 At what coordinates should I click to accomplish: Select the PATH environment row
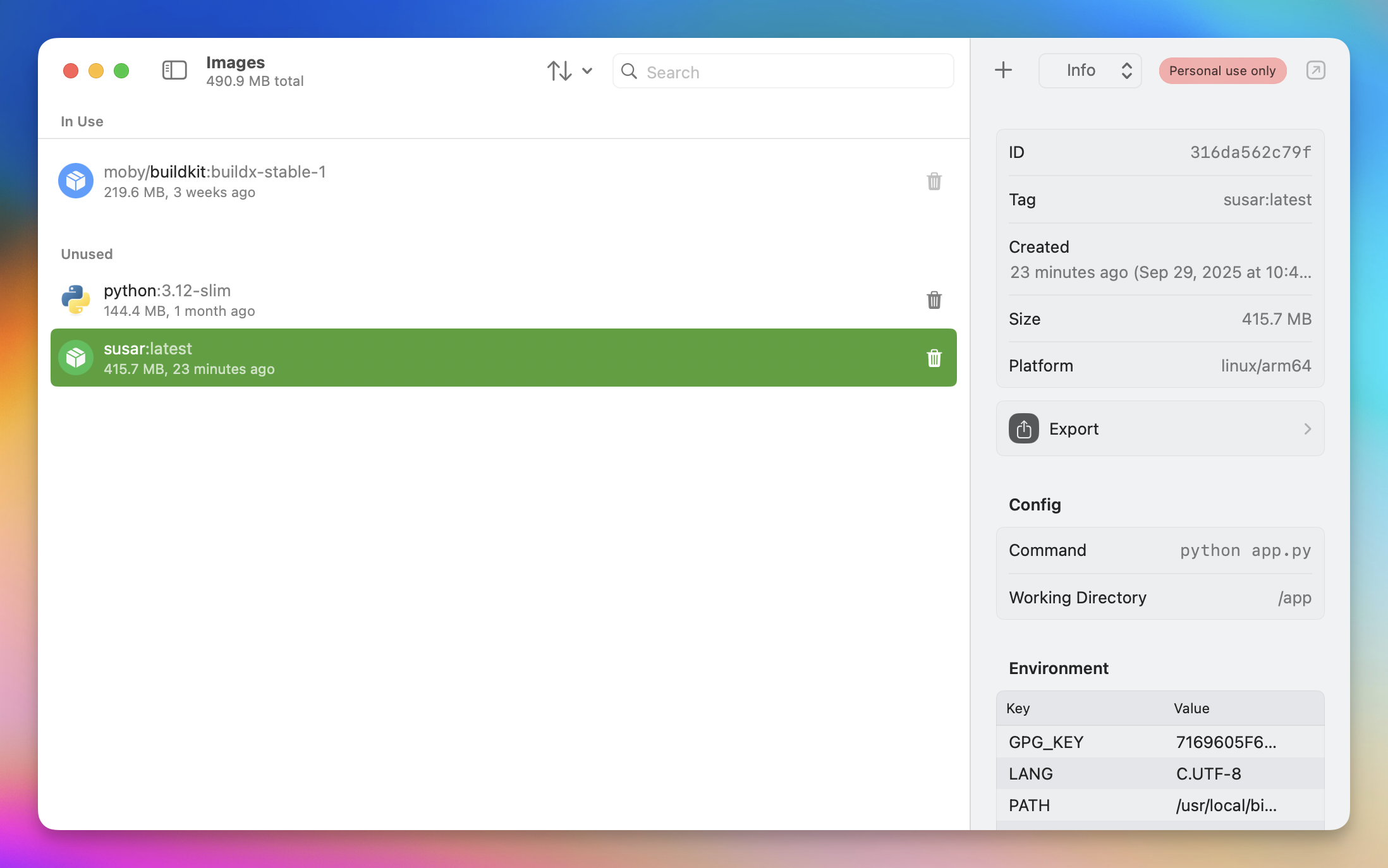tap(1160, 805)
